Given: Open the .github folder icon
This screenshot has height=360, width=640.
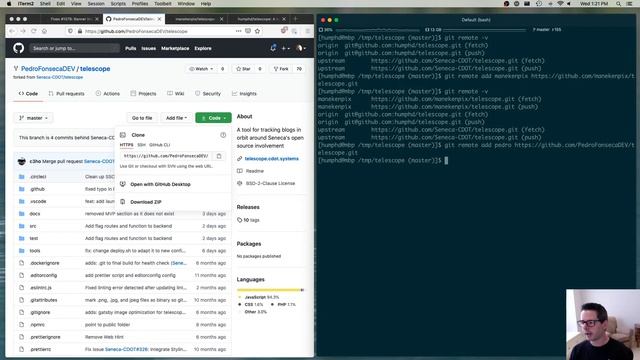Looking at the screenshot, I should point(22,189).
